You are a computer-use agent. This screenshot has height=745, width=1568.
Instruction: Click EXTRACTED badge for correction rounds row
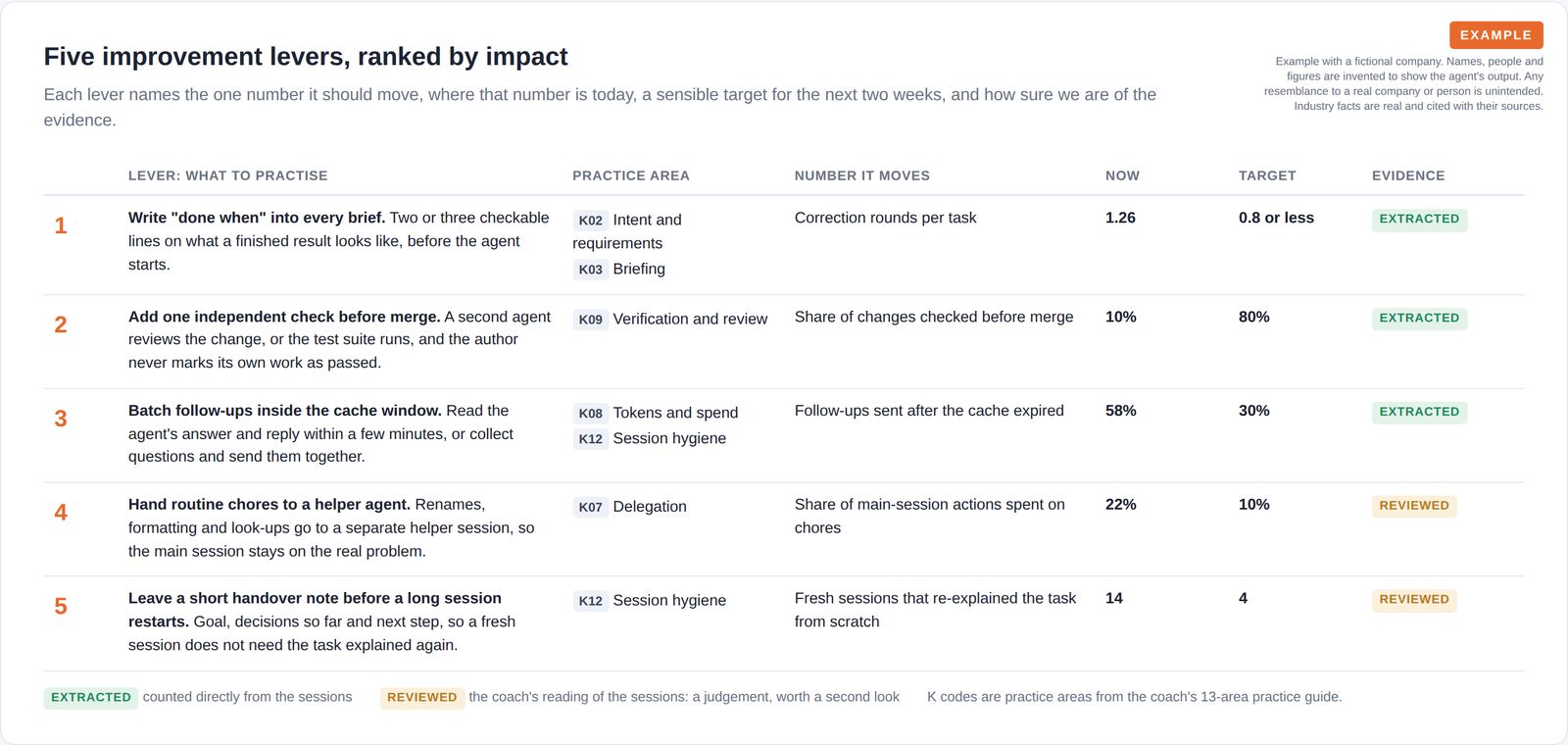pyautogui.click(x=1419, y=219)
